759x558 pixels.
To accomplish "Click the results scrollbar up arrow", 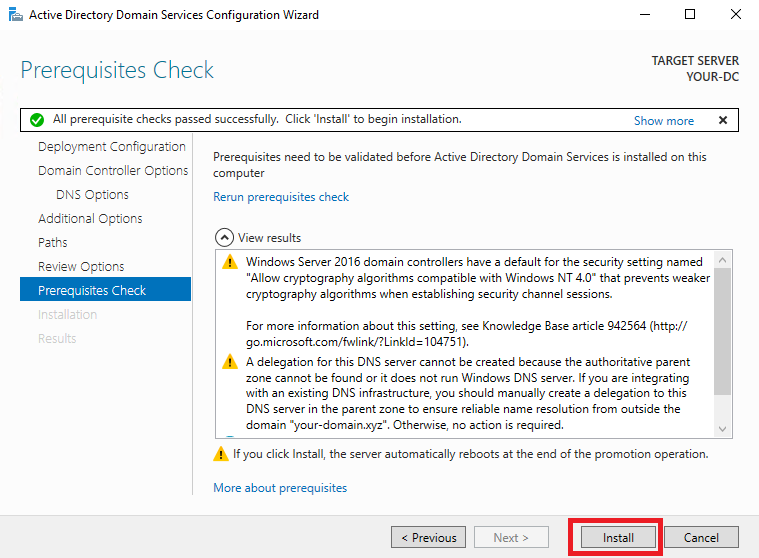I will (x=723, y=260).
